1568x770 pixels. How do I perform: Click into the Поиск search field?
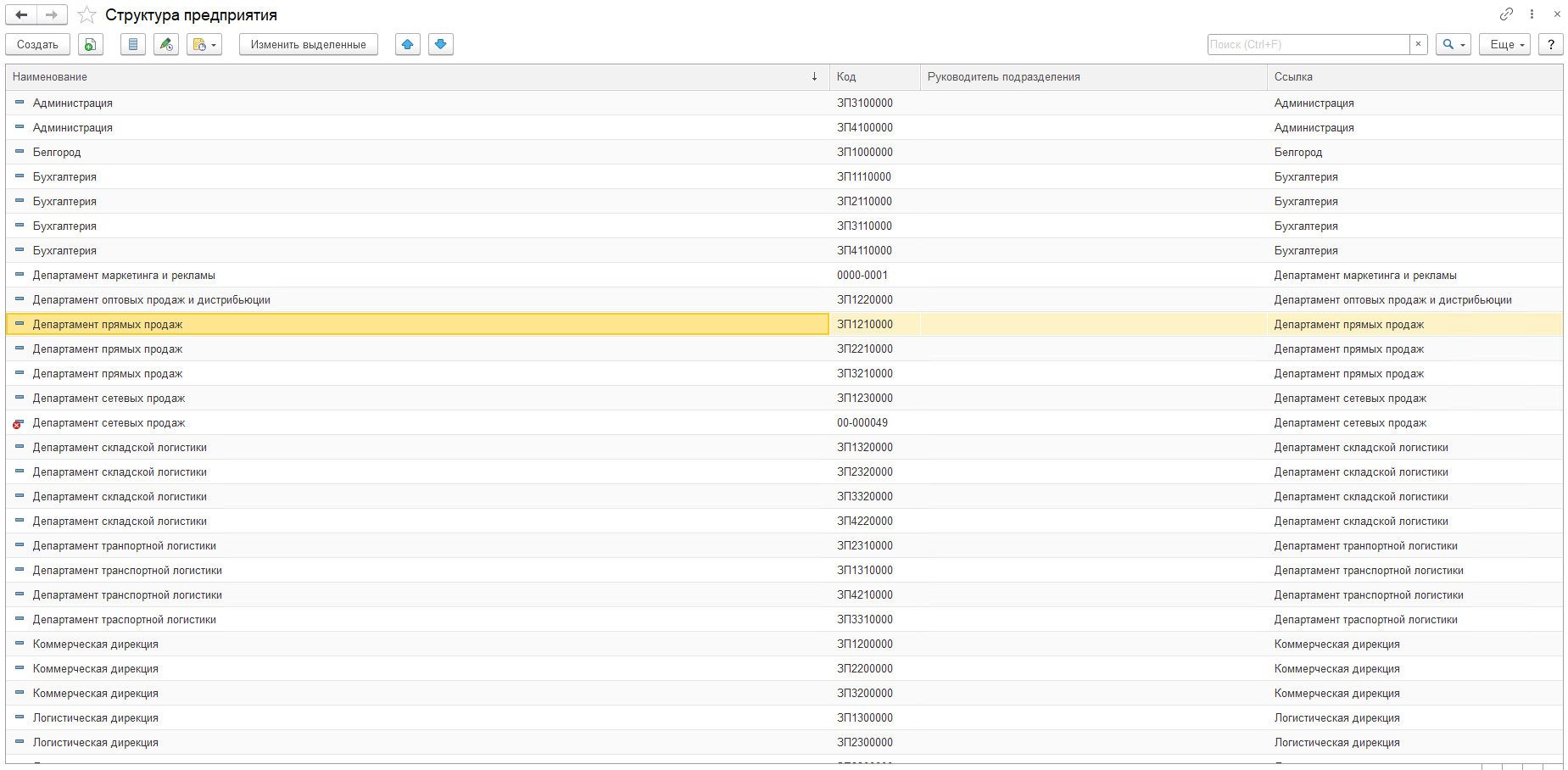[1308, 45]
